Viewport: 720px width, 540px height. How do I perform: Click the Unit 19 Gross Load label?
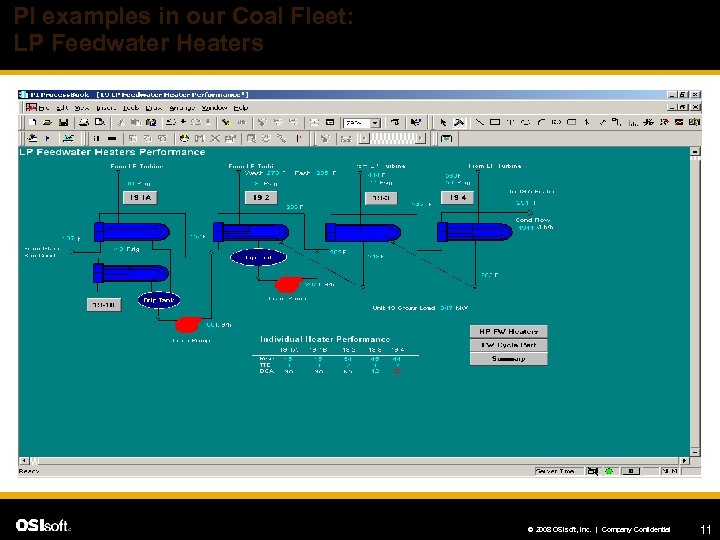click(x=404, y=308)
